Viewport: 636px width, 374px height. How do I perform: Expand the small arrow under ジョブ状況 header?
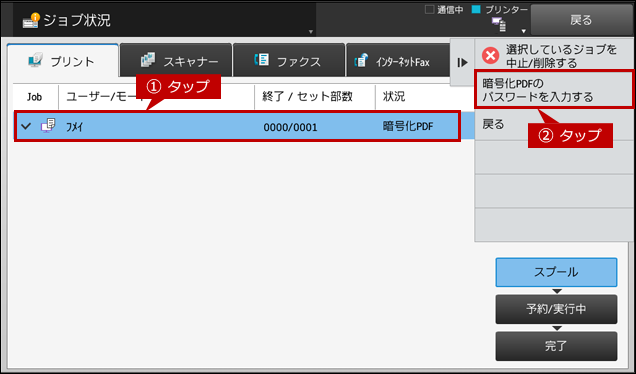tap(311, 32)
